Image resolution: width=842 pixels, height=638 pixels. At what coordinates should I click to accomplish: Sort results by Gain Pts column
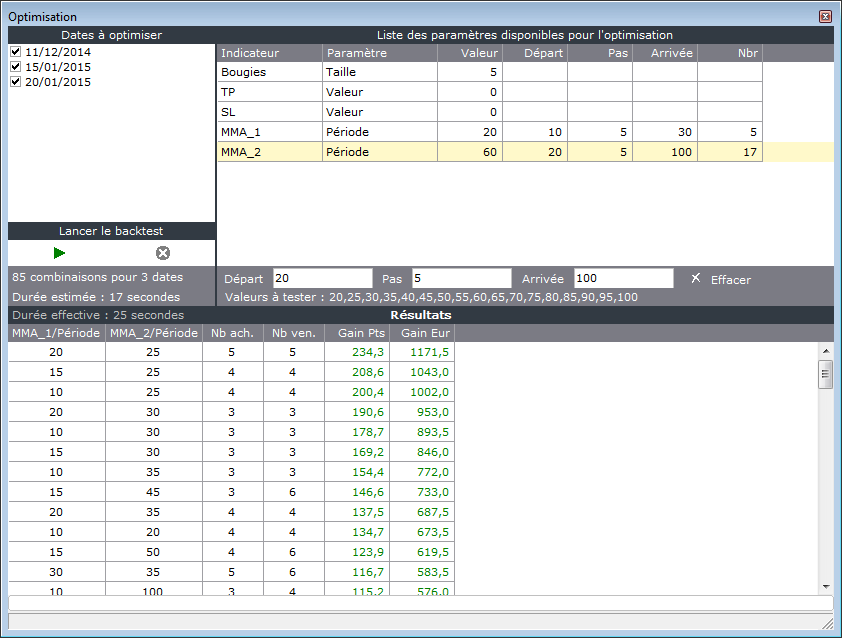(x=357, y=333)
